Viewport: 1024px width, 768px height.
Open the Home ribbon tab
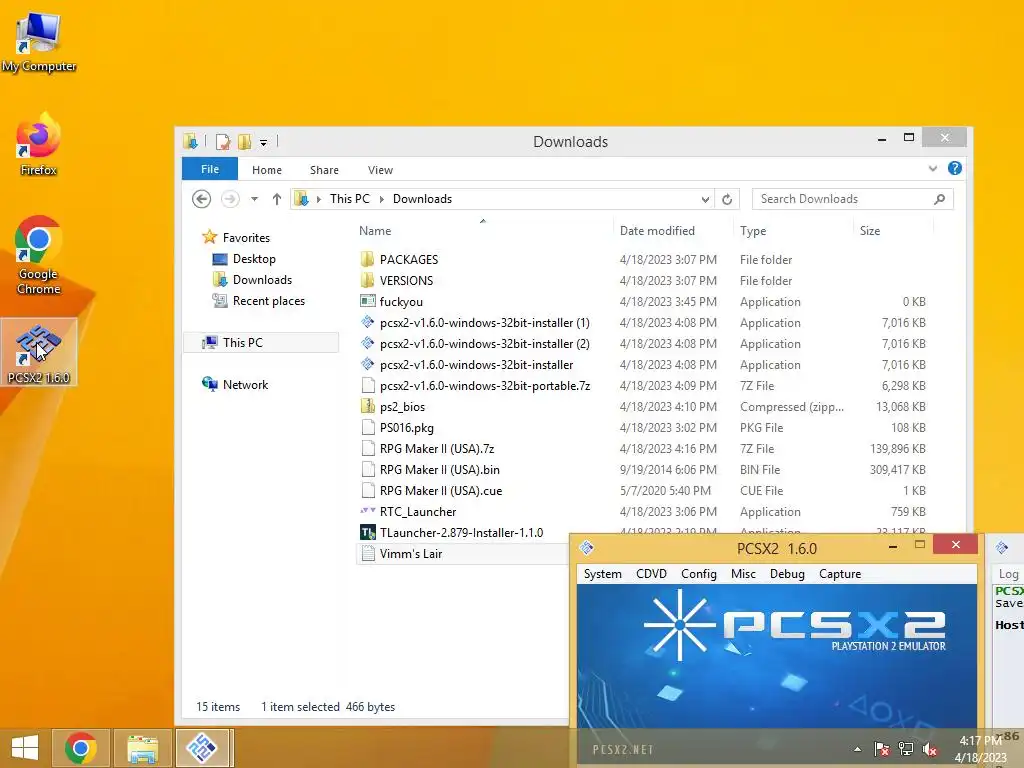(266, 170)
